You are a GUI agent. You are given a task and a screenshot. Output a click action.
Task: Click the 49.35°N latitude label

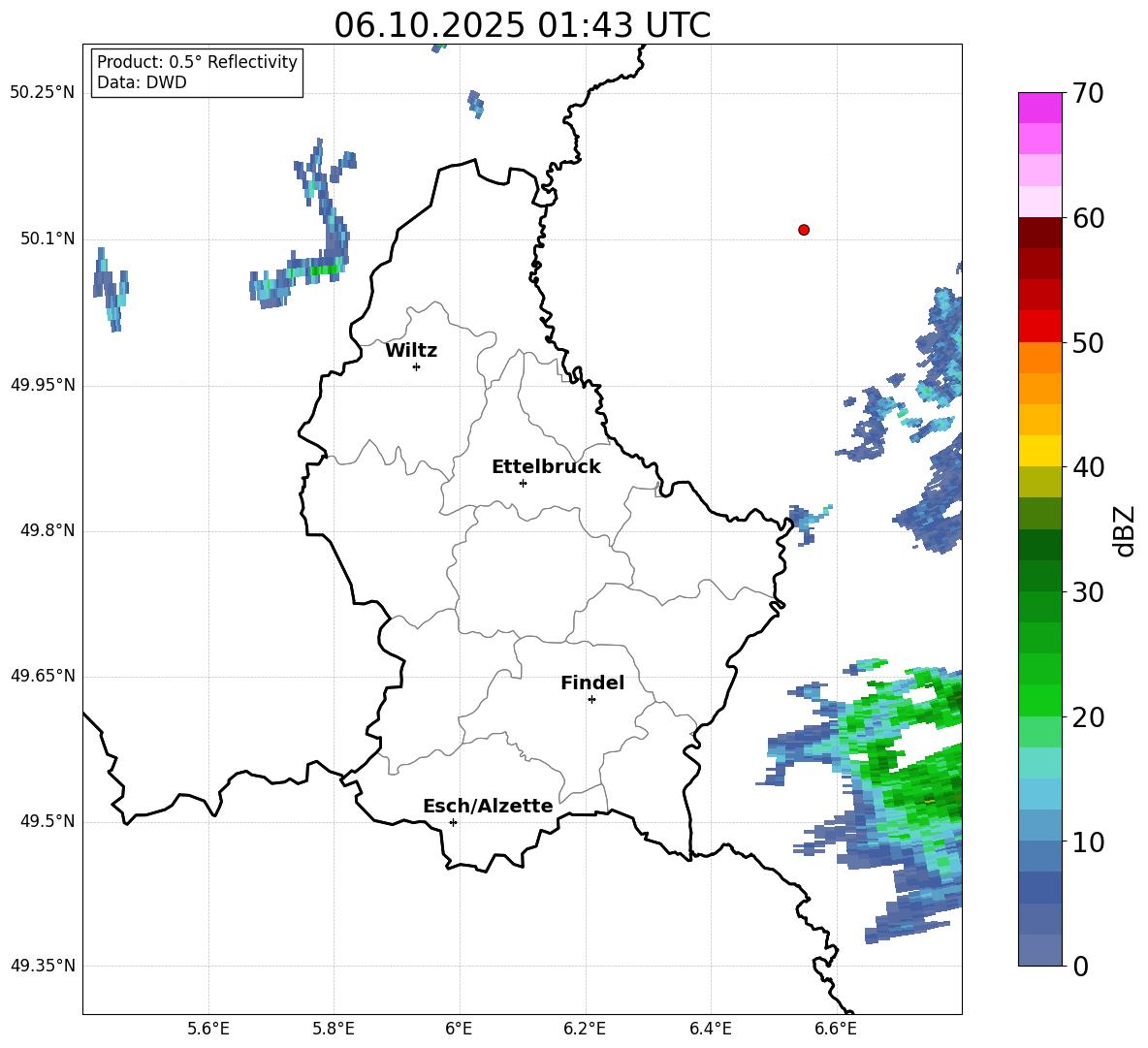tap(42, 966)
